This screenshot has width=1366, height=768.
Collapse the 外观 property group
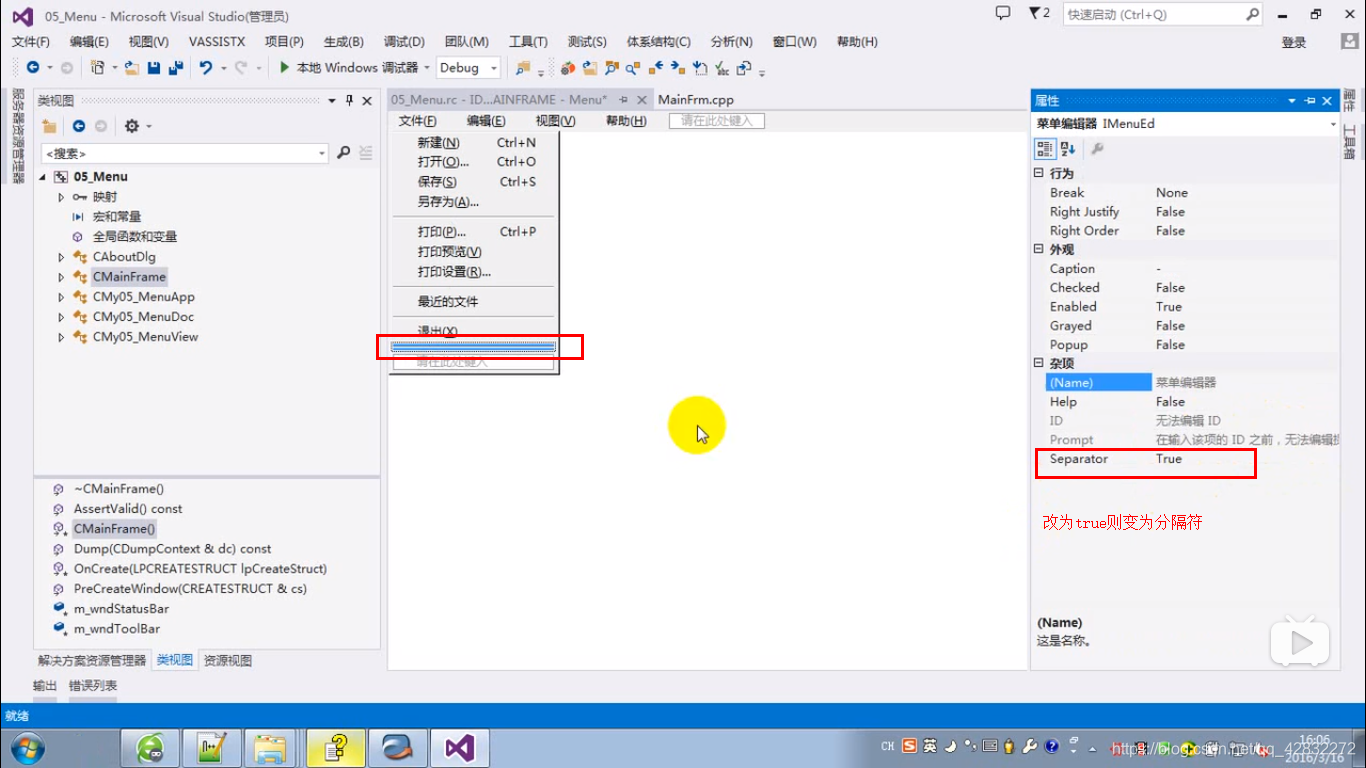click(1039, 250)
